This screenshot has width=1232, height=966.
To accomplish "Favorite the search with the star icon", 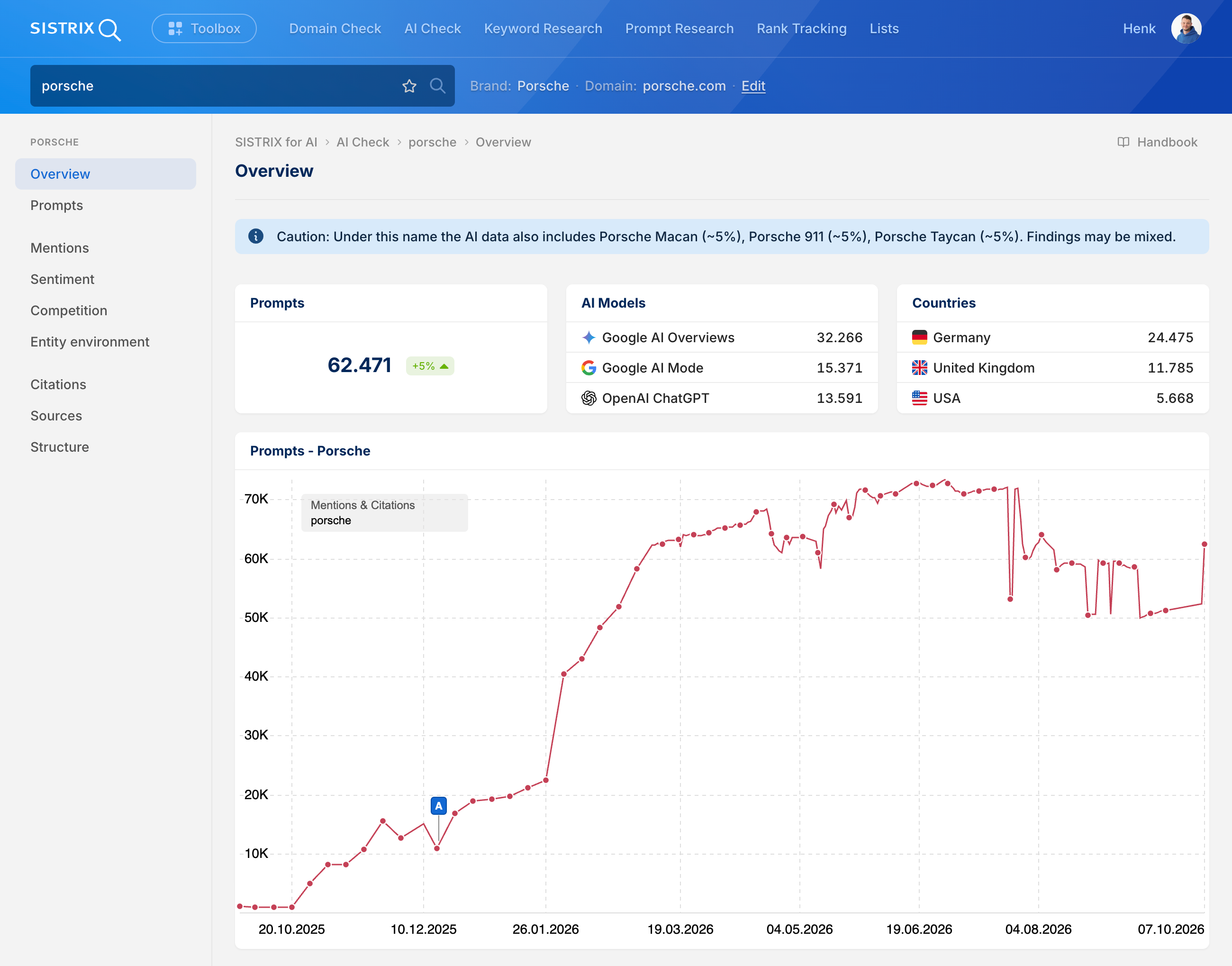I will (x=409, y=86).
